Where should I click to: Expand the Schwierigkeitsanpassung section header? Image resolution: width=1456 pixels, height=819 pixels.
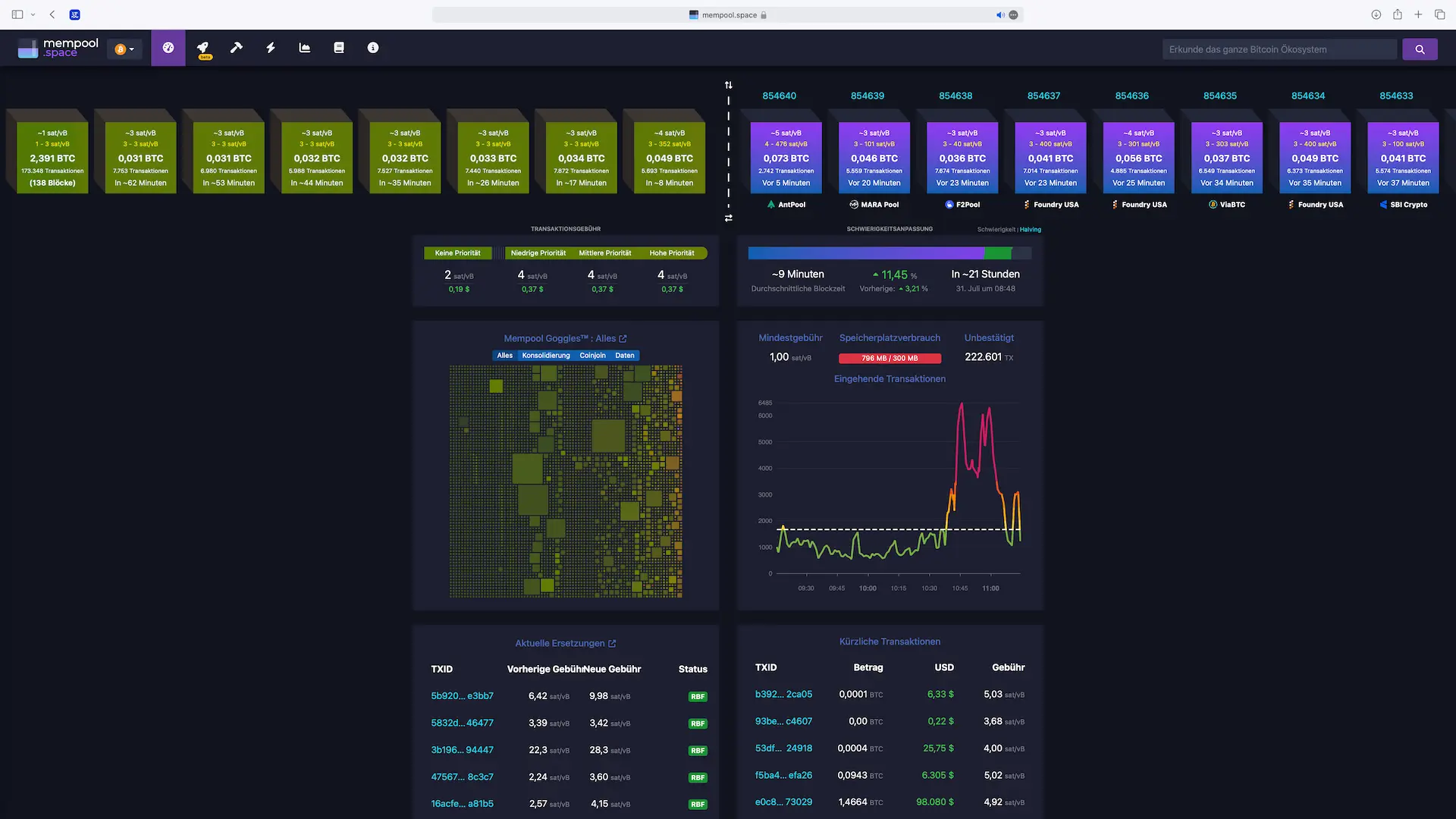click(889, 229)
